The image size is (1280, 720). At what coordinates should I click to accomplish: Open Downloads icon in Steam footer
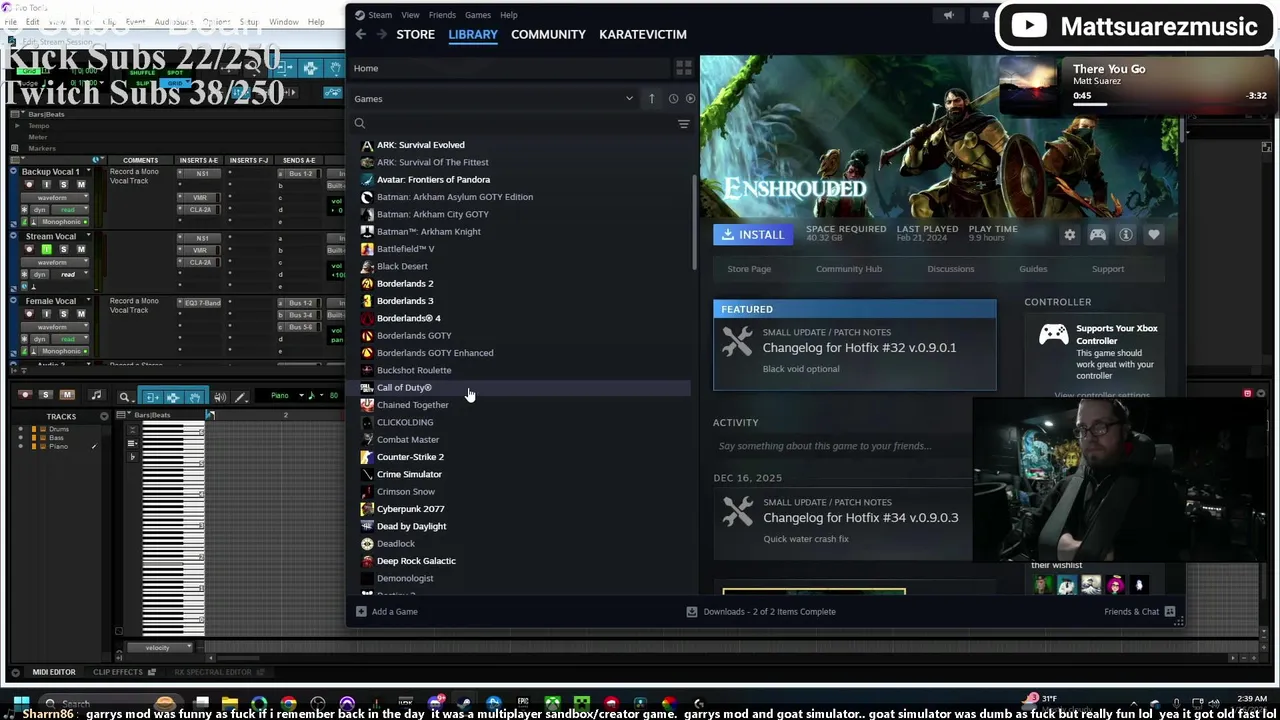692,611
